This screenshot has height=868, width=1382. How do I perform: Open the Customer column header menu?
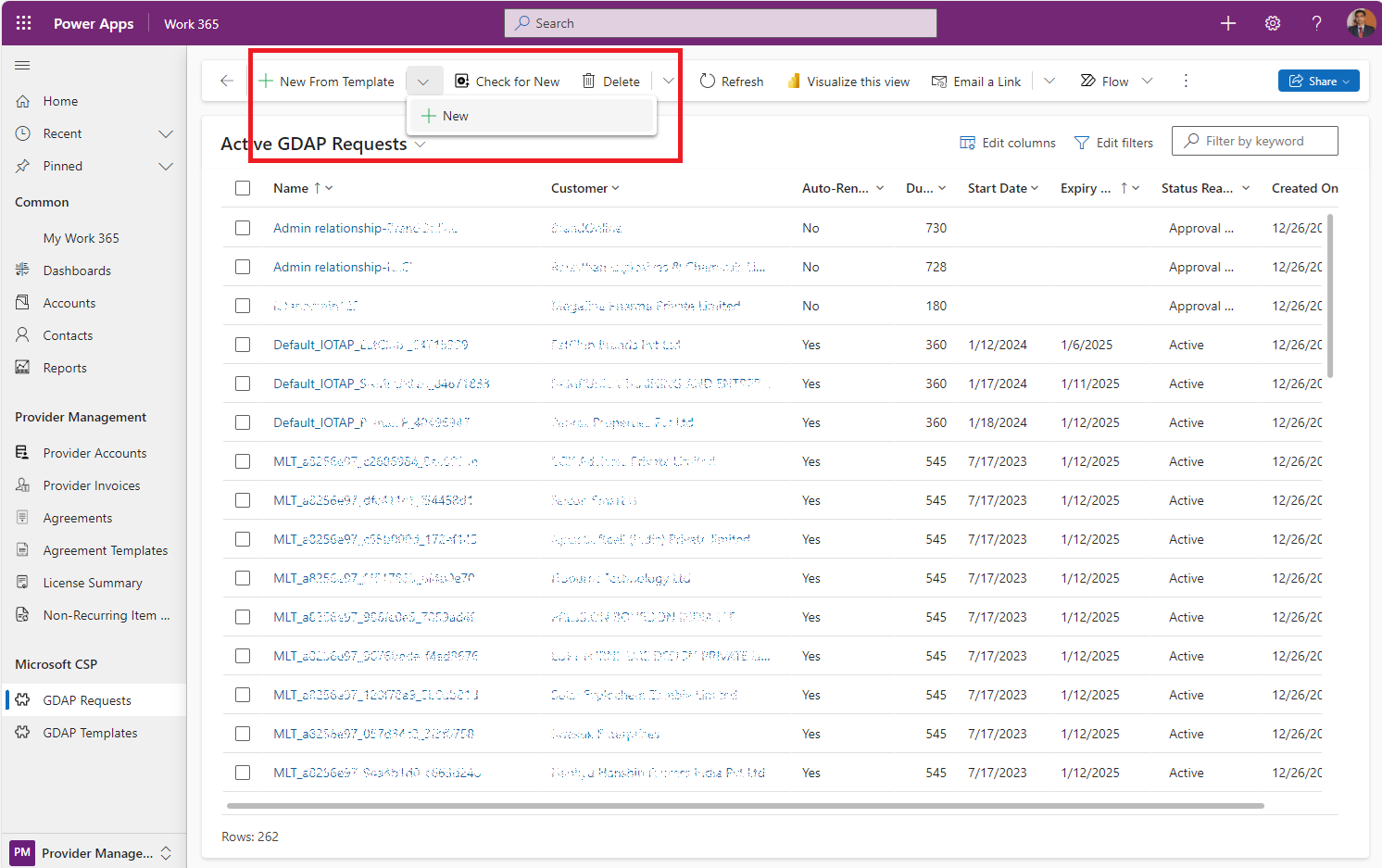[584, 188]
